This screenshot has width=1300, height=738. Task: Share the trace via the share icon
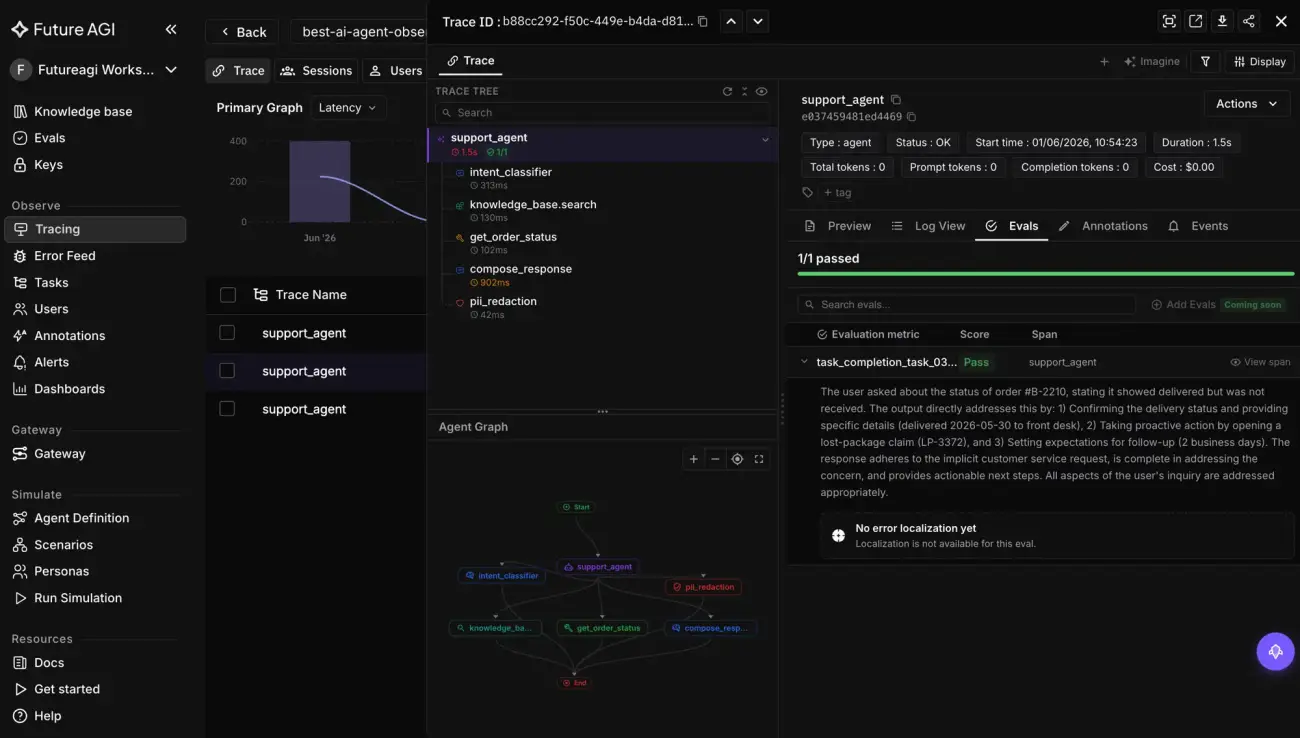point(1249,21)
